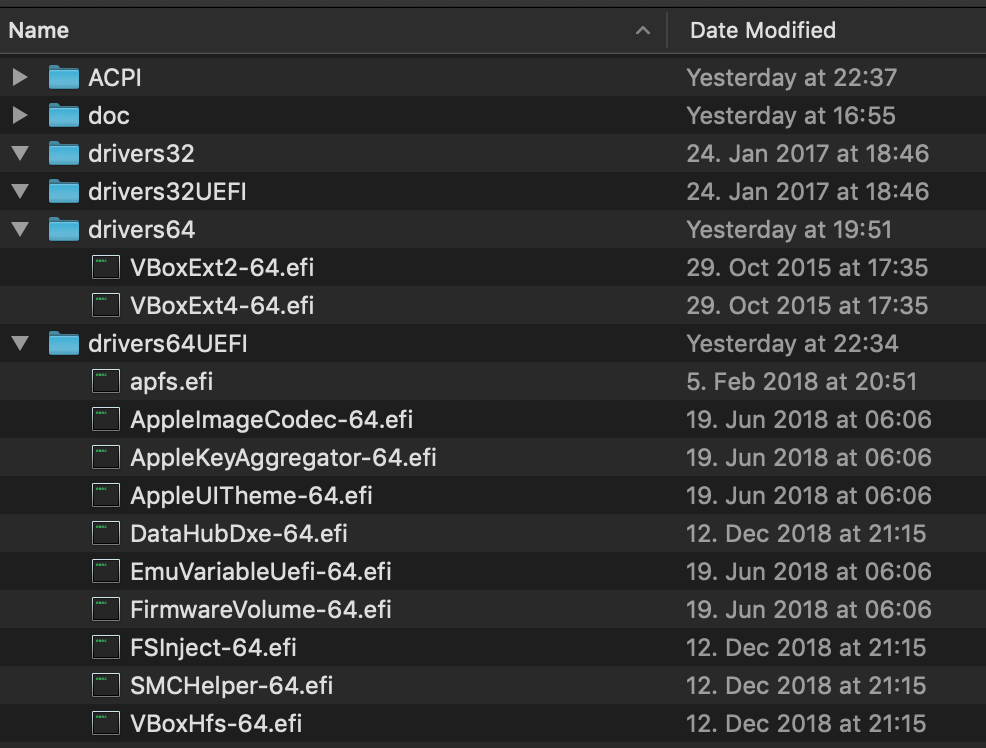This screenshot has width=986, height=748.
Task: Click the VBoxHfs-64.efi file icon
Action: click(x=106, y=723)
